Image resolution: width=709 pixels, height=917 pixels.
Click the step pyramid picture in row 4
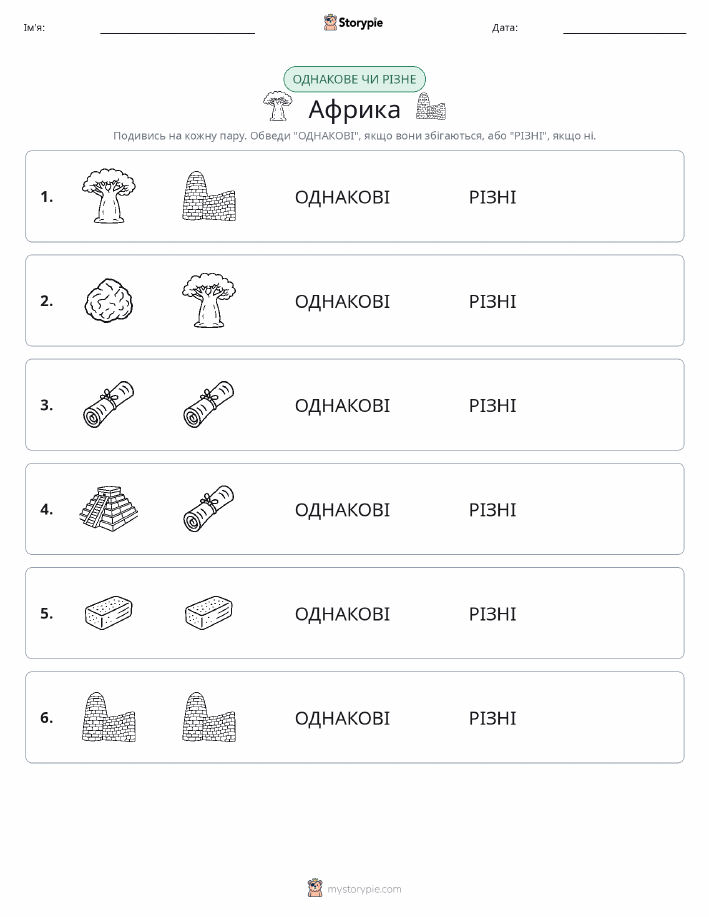tap(109, 508)
